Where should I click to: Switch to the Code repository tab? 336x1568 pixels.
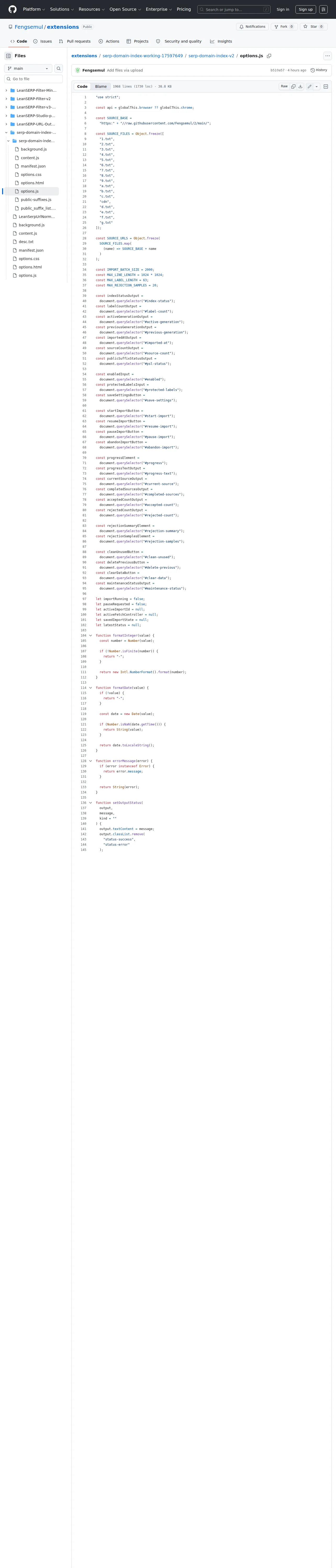tap(18, 41)
